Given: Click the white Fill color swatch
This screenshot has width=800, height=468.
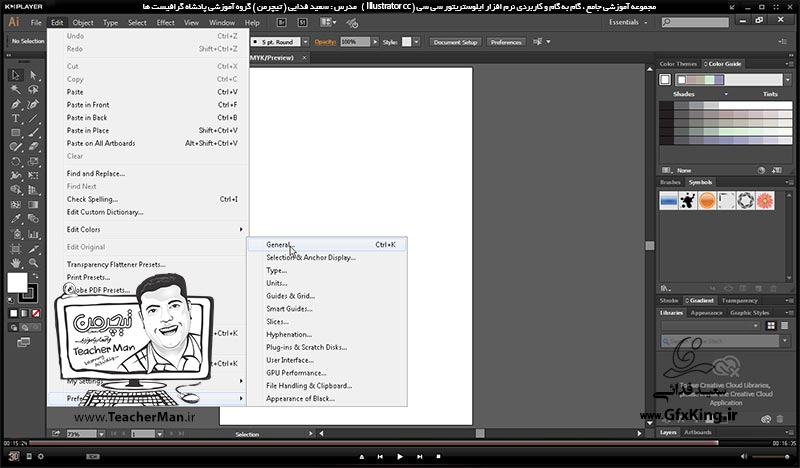Looking at the screenshot, I should coord(17,283).
